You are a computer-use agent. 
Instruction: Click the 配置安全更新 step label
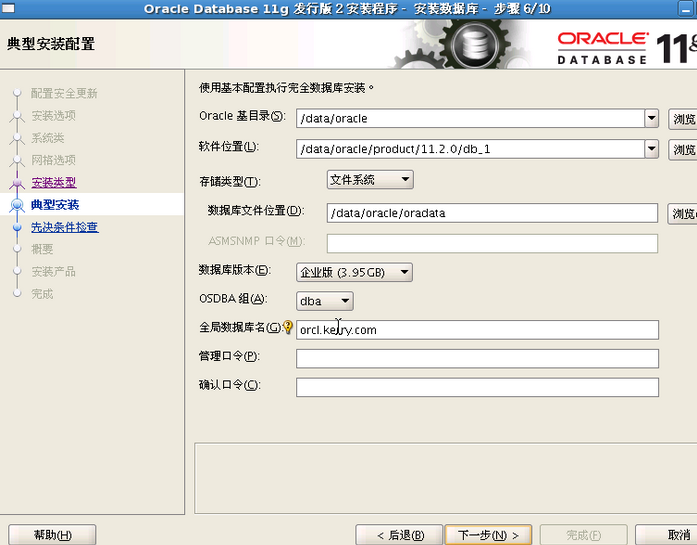pyautogui.click(x=64, y=93)
